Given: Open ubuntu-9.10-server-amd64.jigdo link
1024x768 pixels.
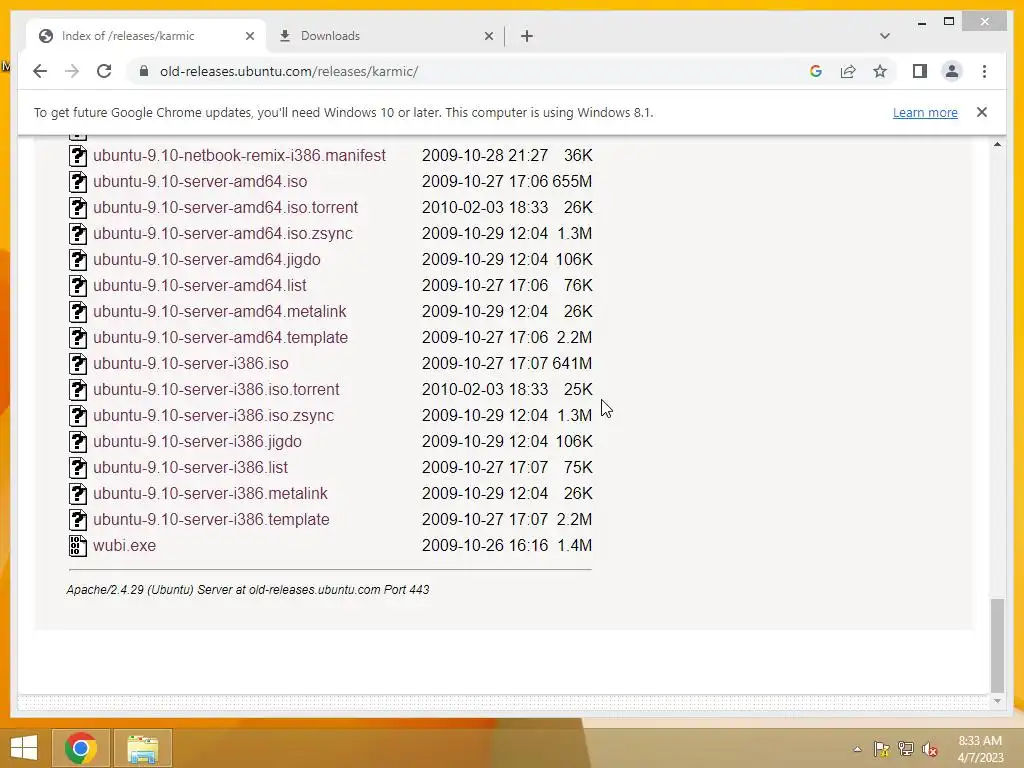Looking at the screenshot, I should (206, 259).
